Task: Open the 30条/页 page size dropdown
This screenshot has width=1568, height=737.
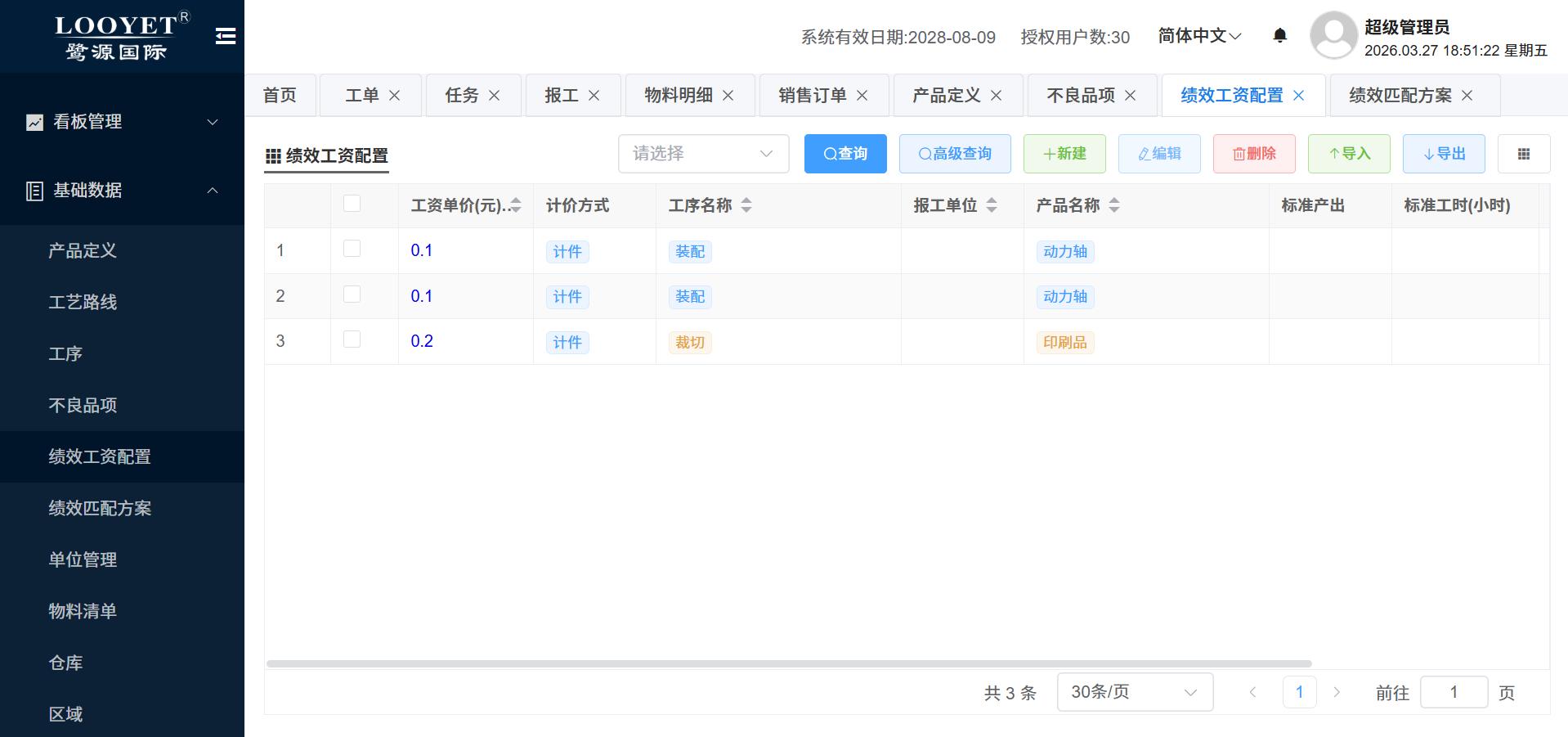Action: point(1134,692)
